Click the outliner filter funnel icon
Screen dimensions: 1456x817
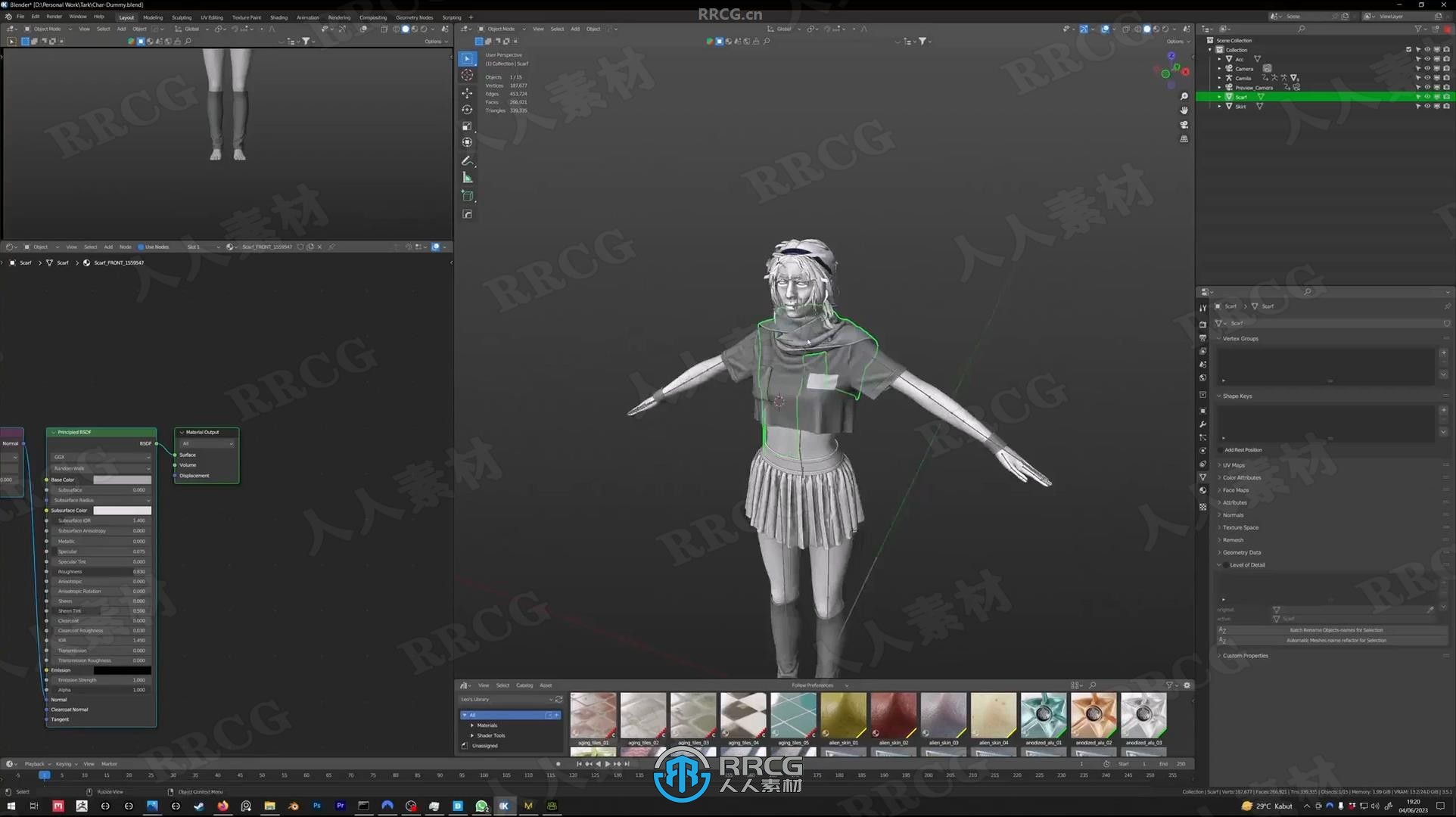[x=1417, y=29]
